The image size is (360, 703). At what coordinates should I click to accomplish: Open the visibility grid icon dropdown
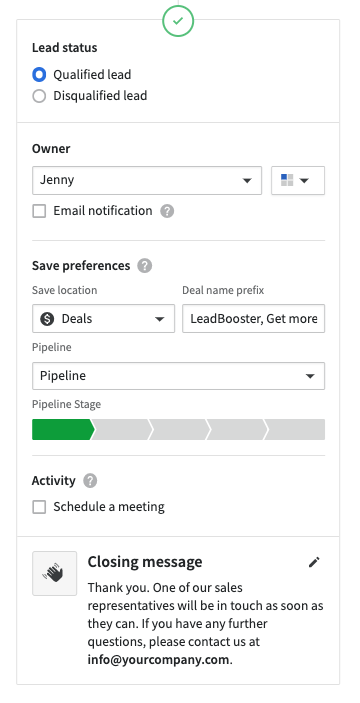point(298,181)
